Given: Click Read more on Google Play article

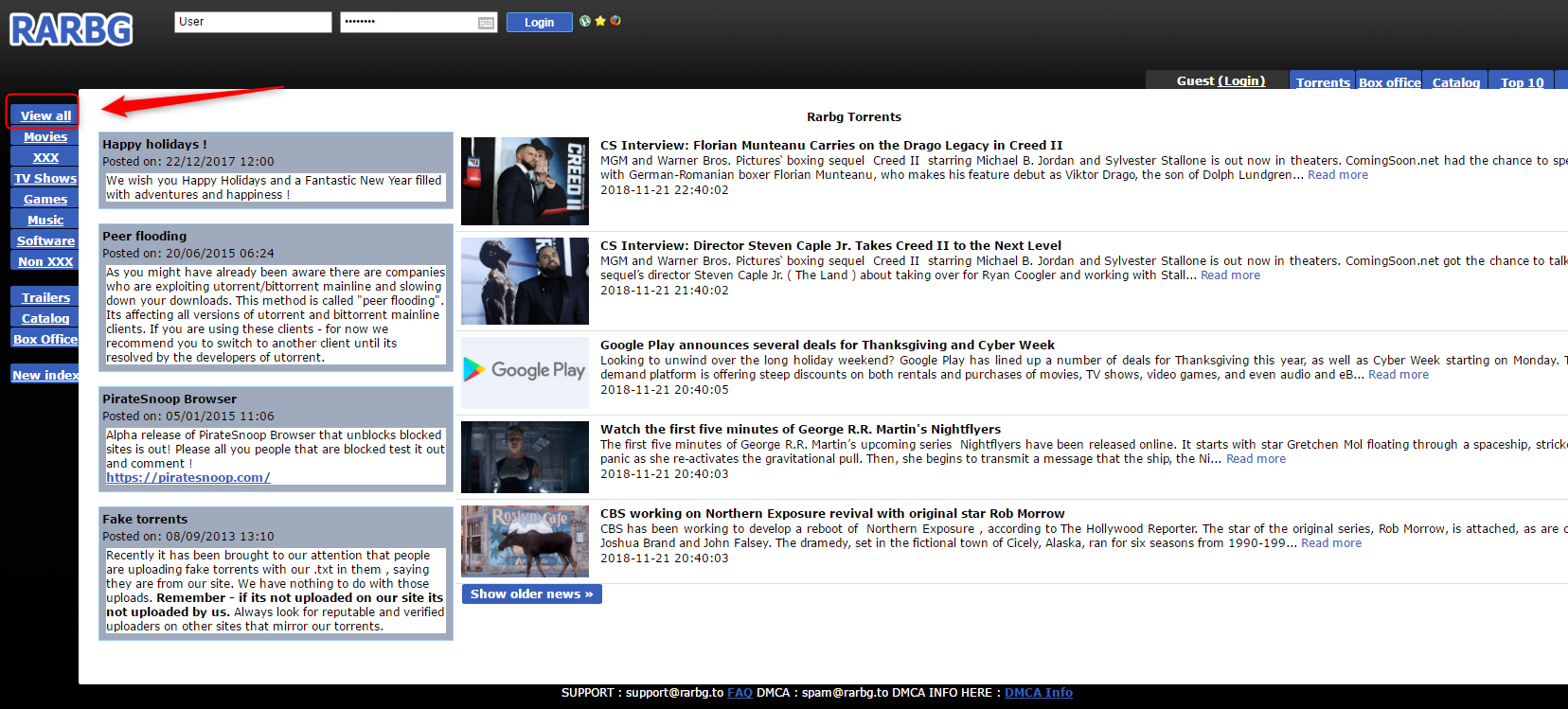Looking at the screenshot, I should 1399,375.
